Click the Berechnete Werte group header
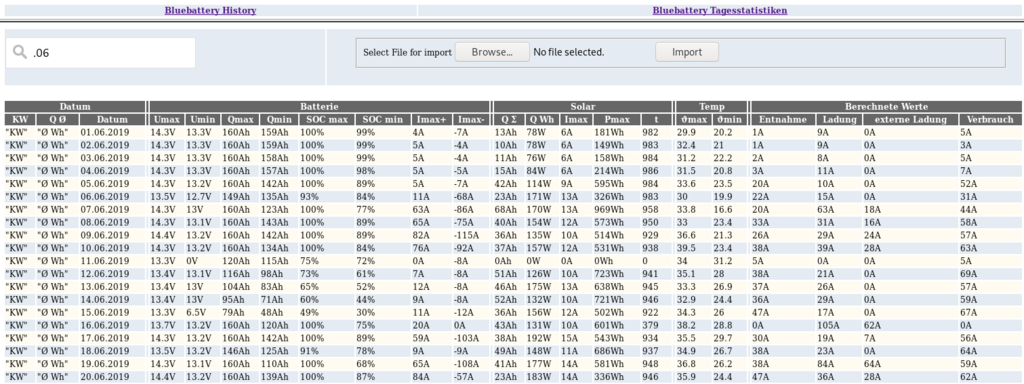The image size is (1024, 384). [886, 106]
